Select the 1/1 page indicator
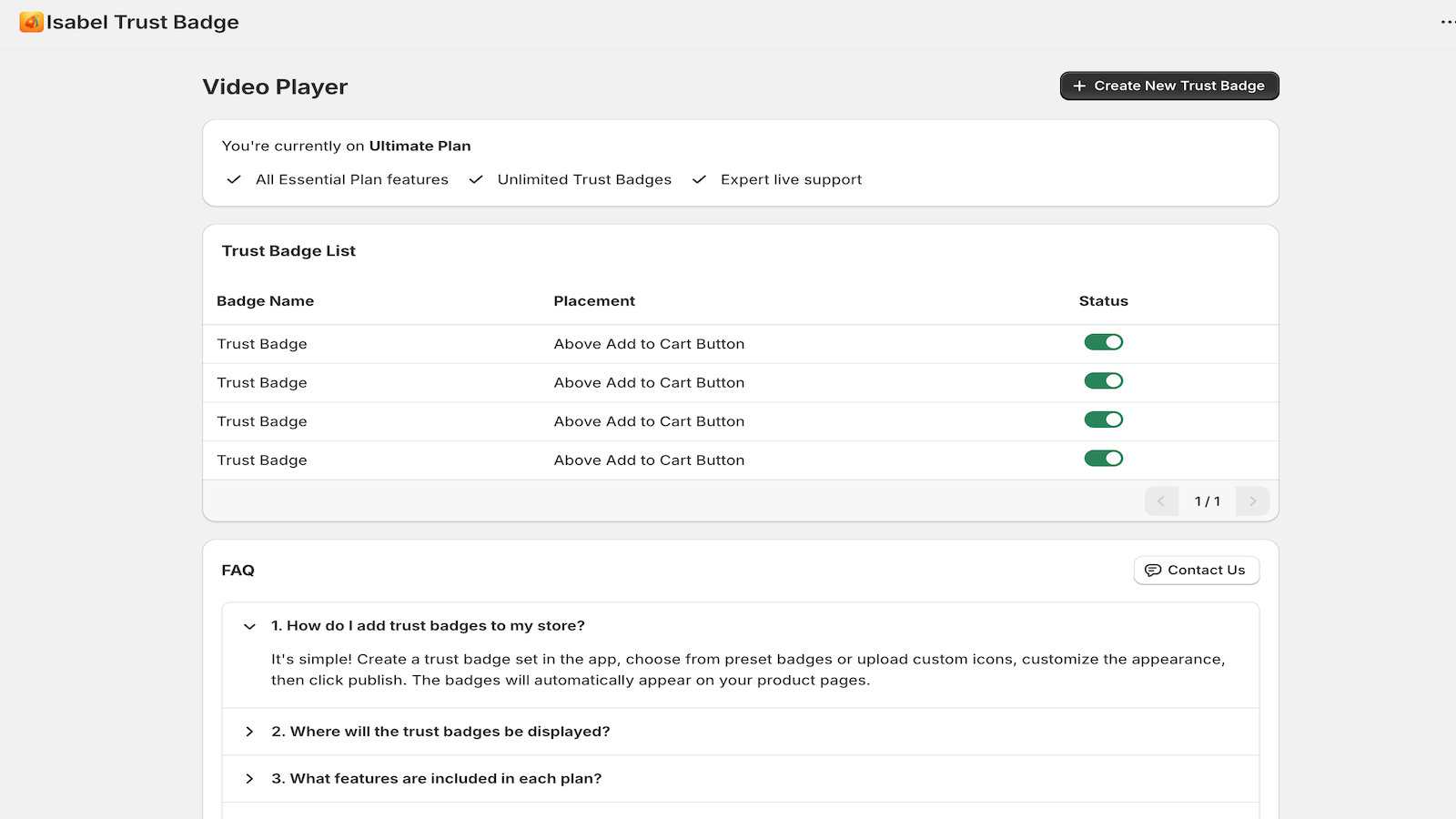 tap(1208, 500)
